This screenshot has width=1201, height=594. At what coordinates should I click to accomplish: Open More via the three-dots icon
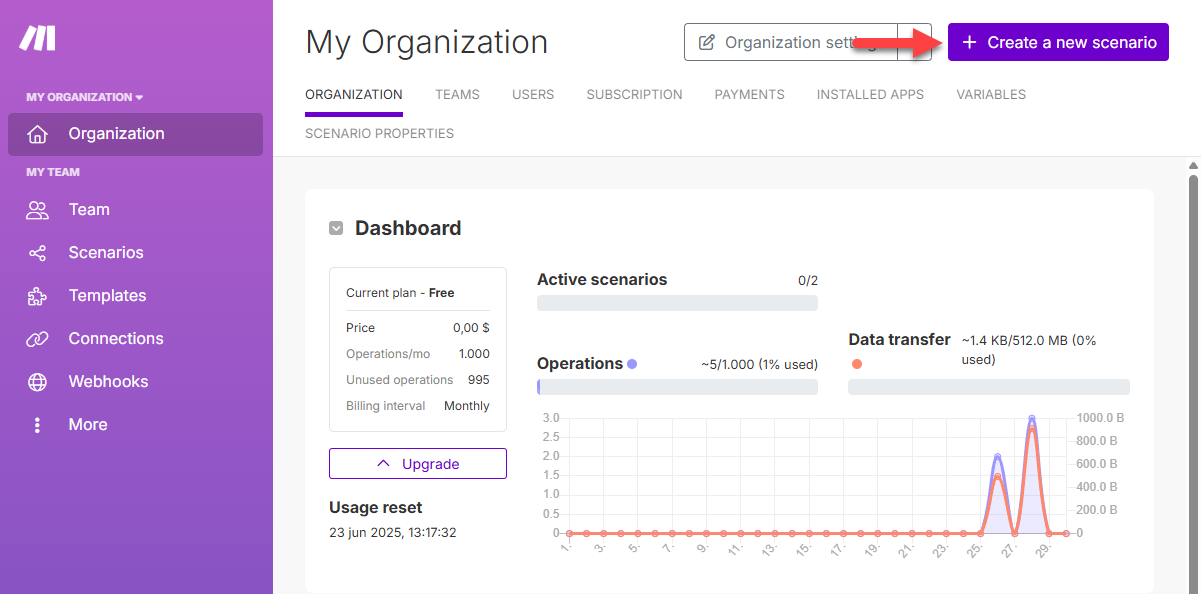point(37,425)
